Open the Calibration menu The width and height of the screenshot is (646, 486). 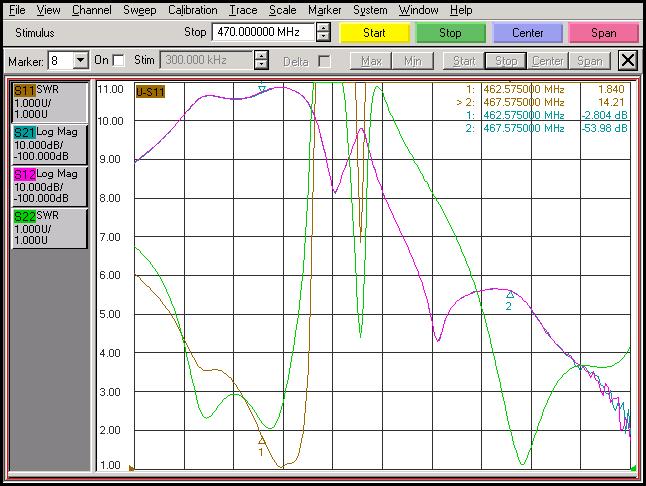click(x=192, y=10)
